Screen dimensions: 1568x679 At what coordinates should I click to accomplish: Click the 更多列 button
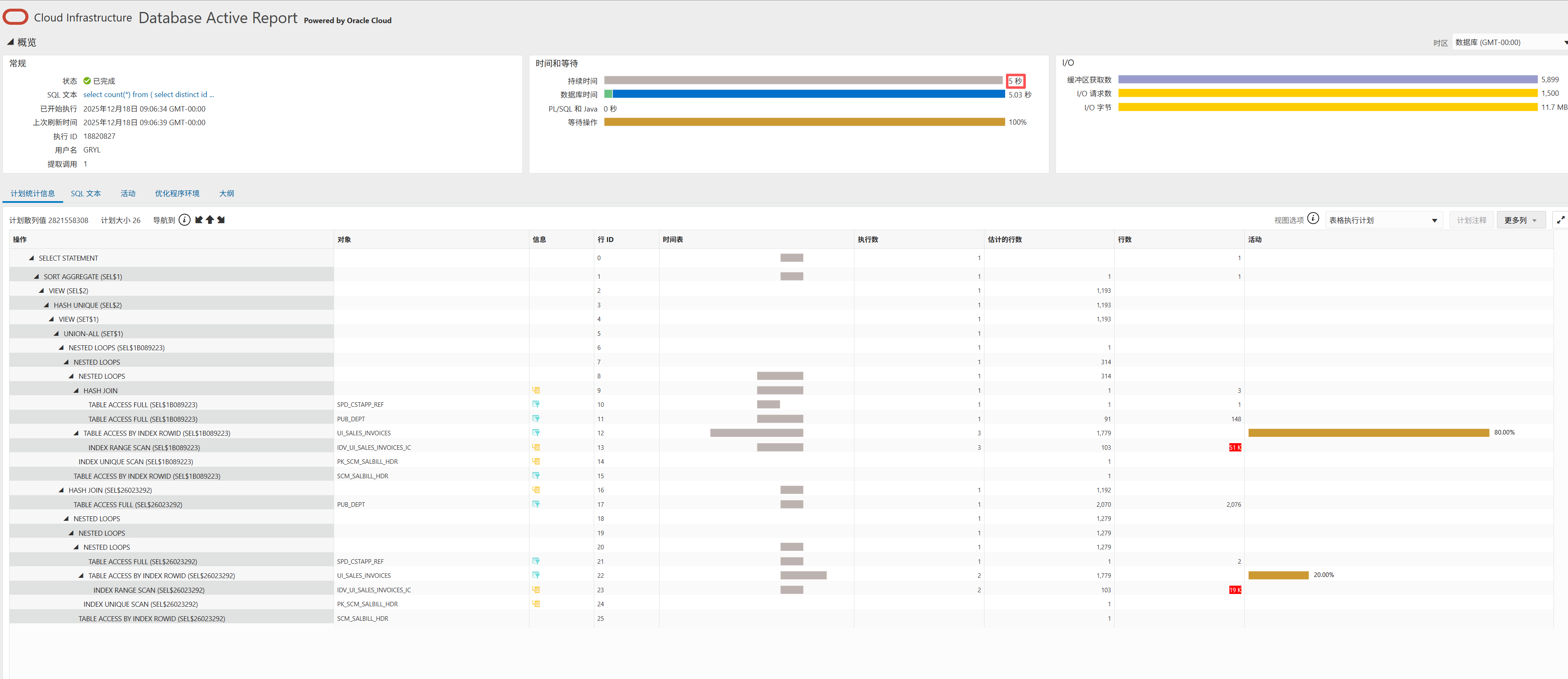1516,220
